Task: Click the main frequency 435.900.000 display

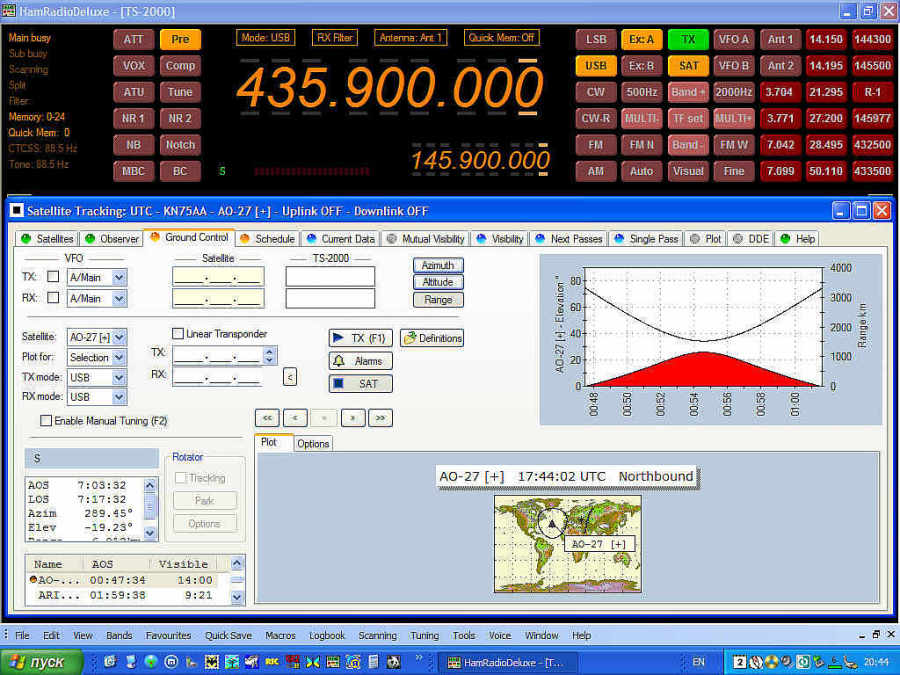Action: coord(390,87)
